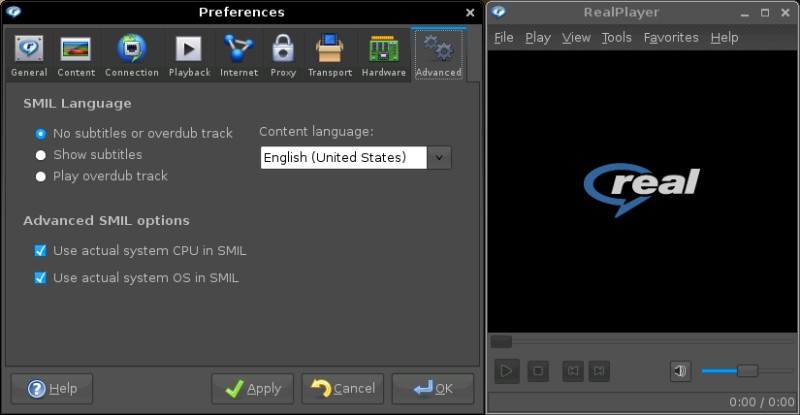Click the Cancel button

click(343, 389)
